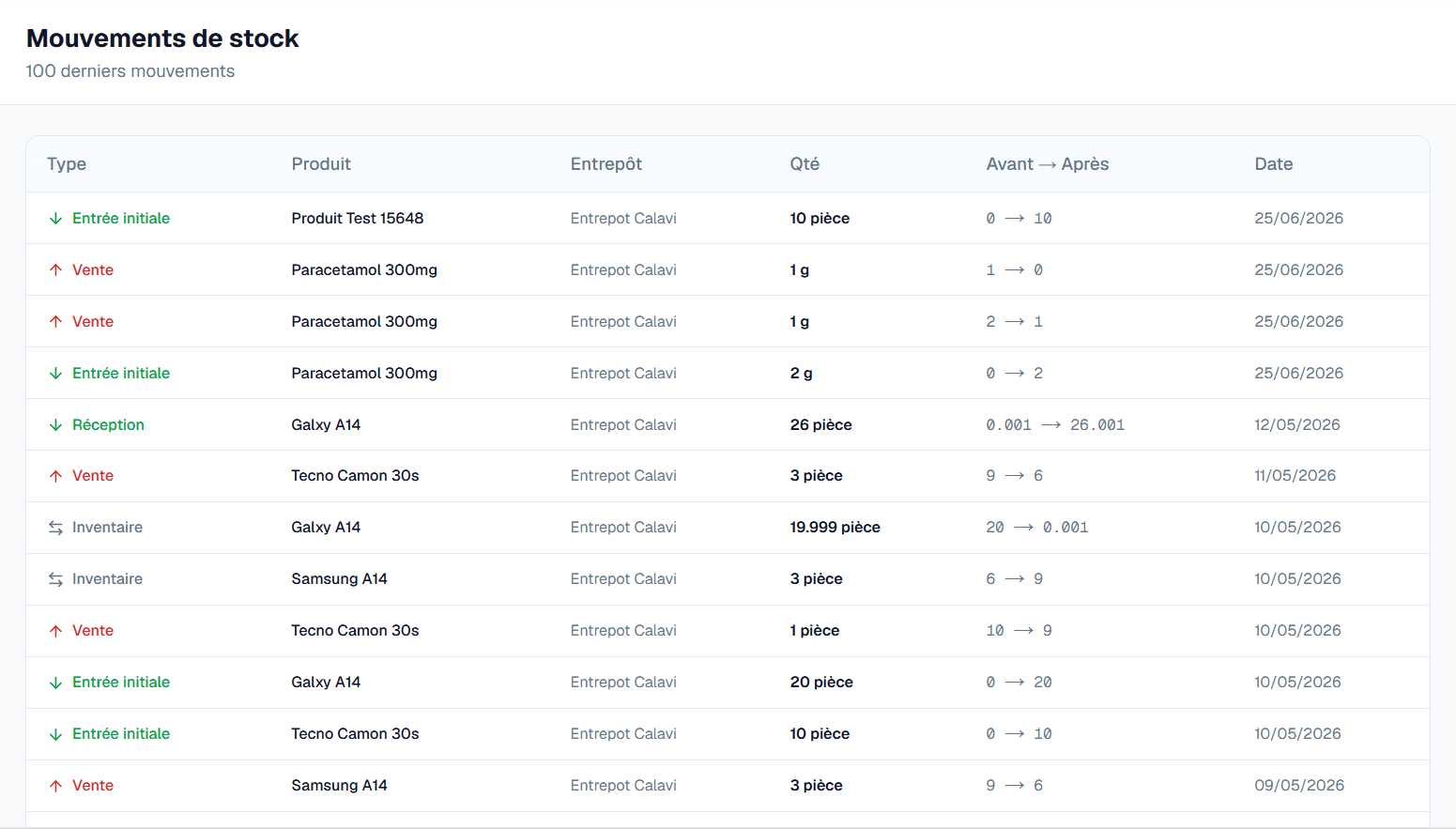Click the Entrepôt column header

(606, 164)
